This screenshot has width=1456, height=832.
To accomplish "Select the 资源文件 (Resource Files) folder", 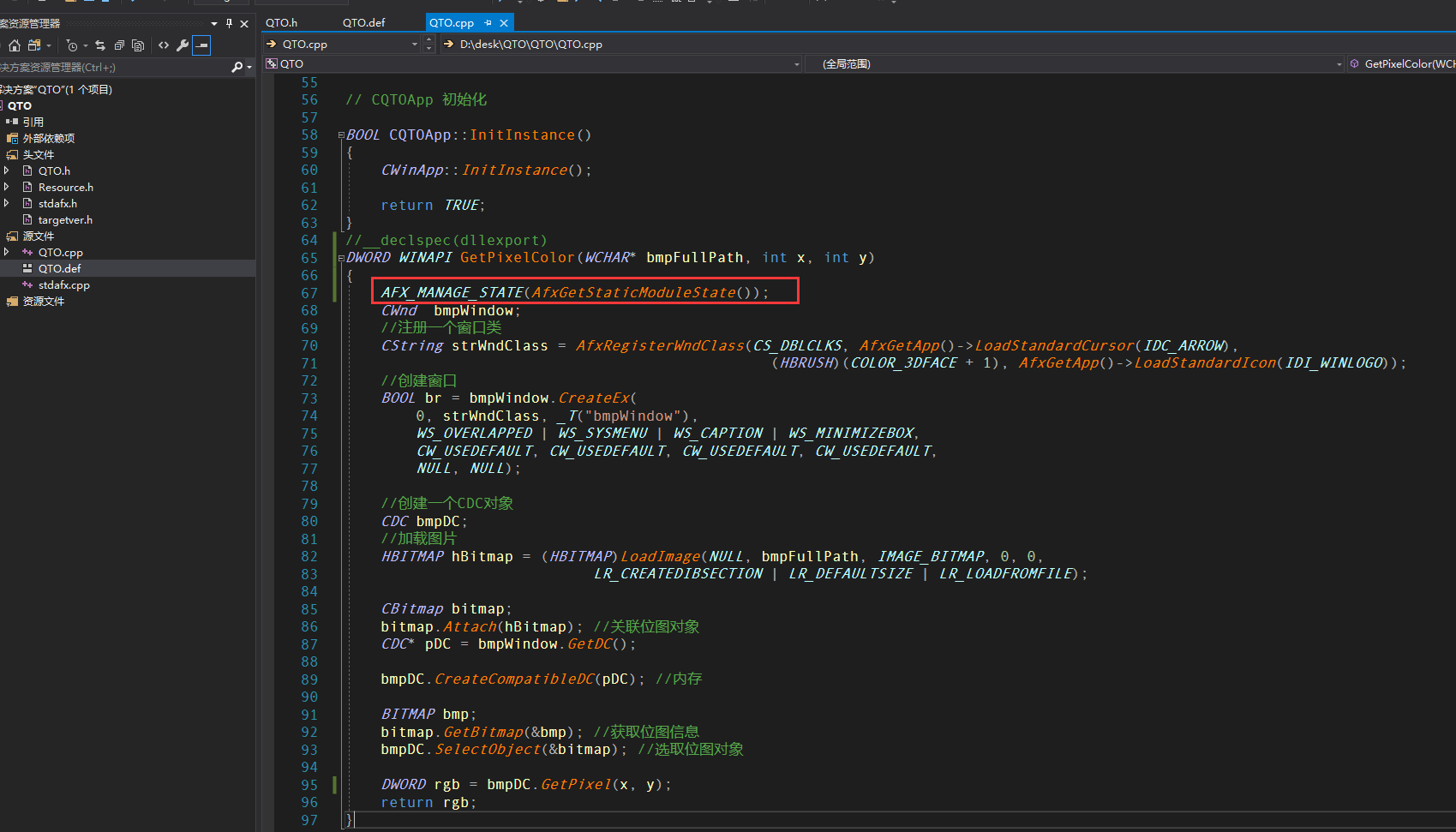I will pos(43,301).
